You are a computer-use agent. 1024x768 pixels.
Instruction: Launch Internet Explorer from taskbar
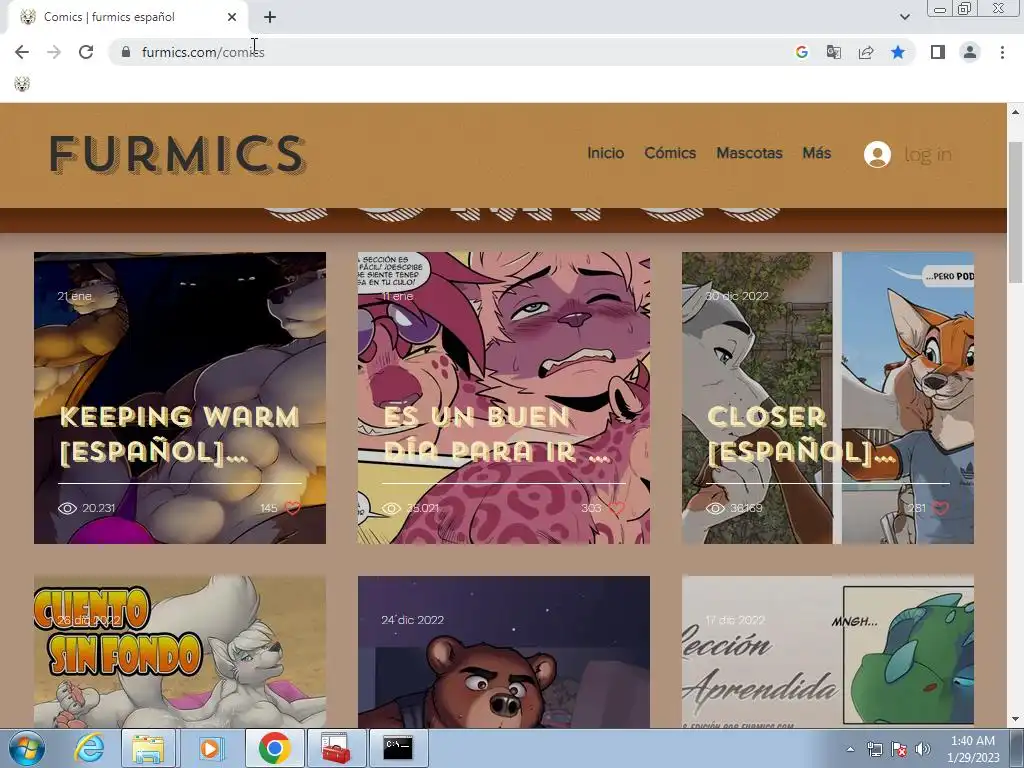(x=89, y=748)
